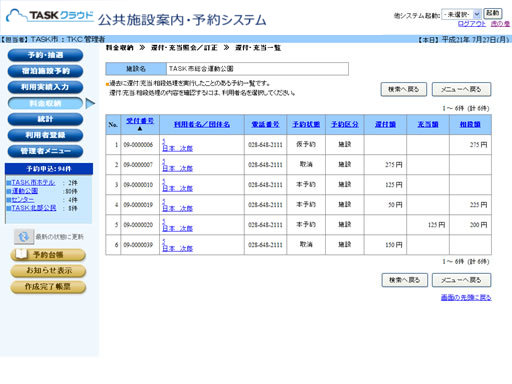This screenshot has height=384, width=512.
Task: Sort by 還付額 column header
Action: pyautogui.click(x=385, y=124)
